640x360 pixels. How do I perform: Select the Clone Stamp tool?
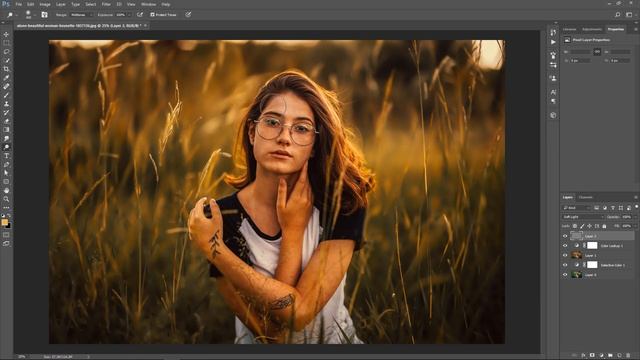point(6,104)
